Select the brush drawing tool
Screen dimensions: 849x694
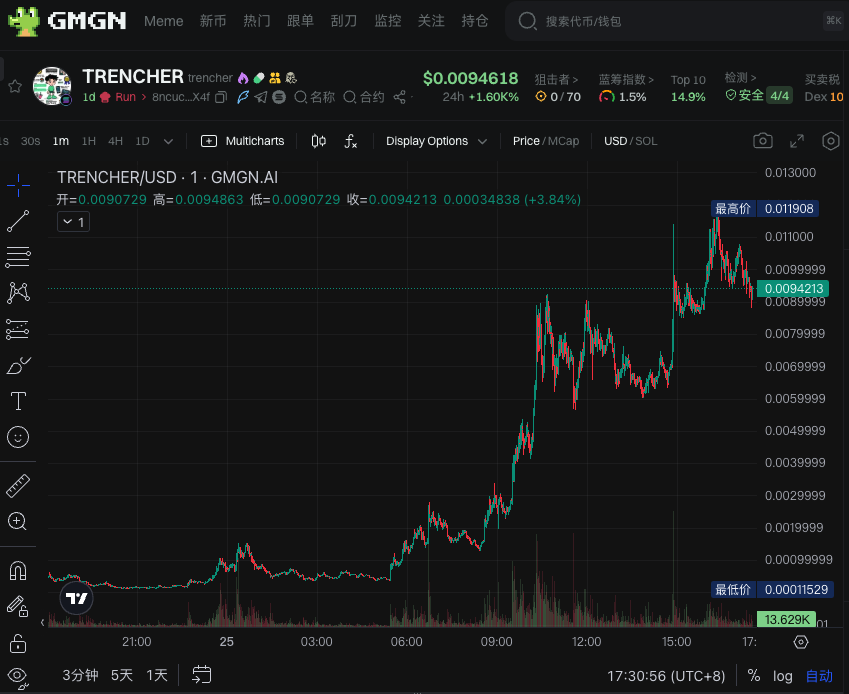18,365
